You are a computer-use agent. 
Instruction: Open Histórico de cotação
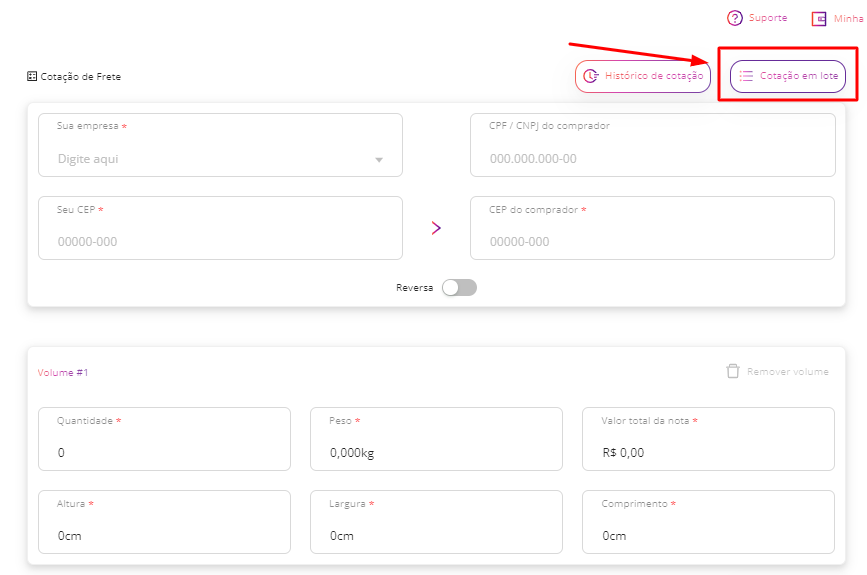pos(643,76)
